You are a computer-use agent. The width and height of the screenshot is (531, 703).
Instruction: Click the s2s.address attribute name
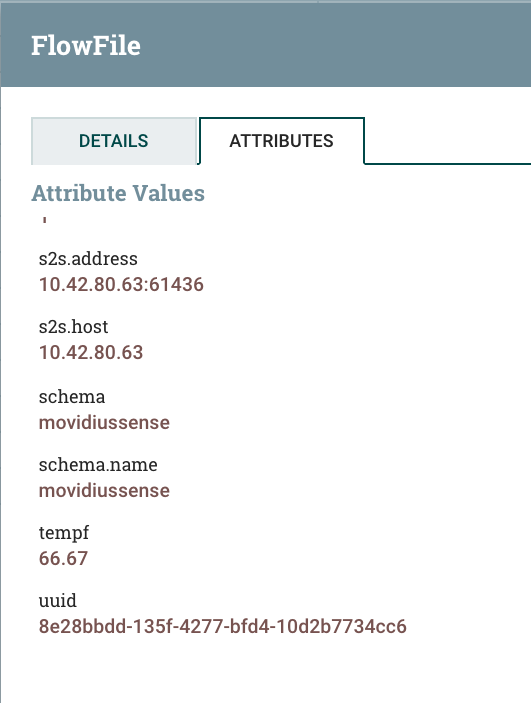tap(88, 259)
